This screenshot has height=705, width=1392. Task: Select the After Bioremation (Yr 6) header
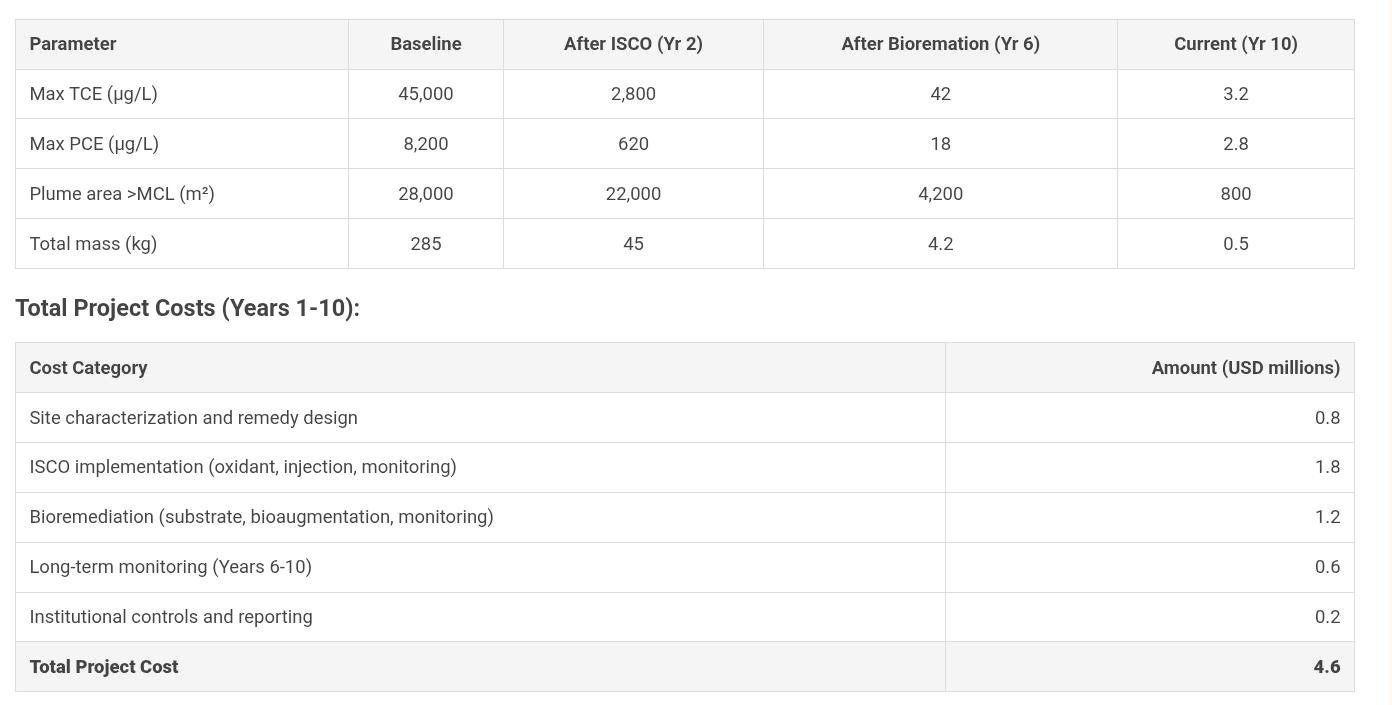click(x=940, y=44)
